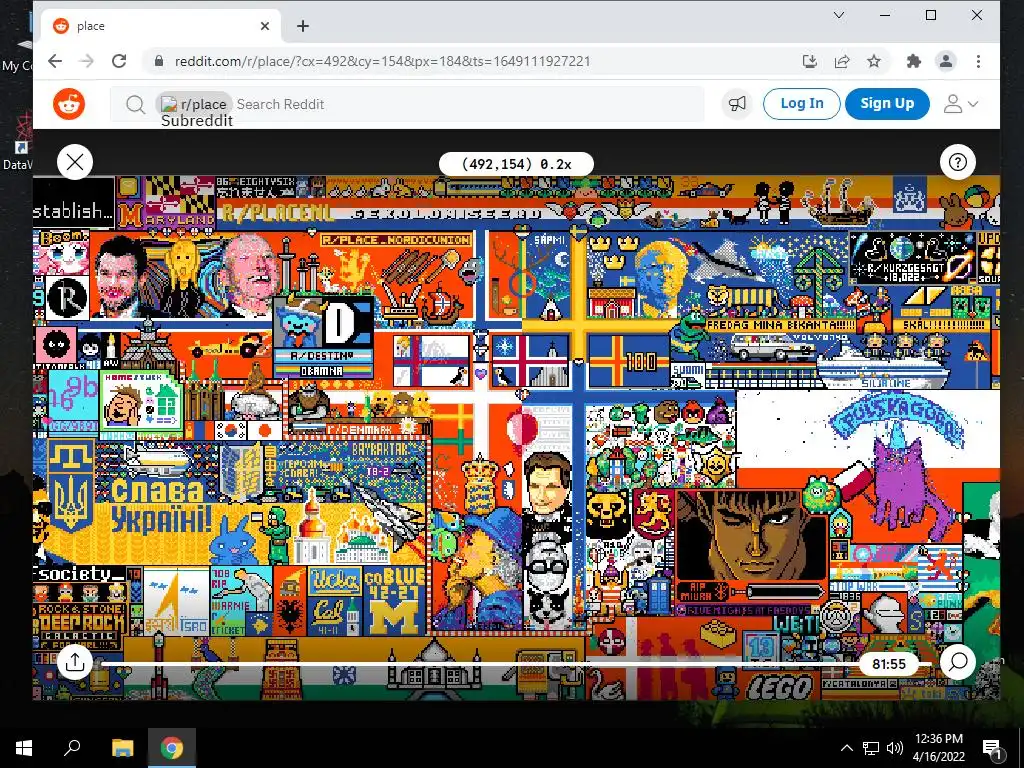This screenshot has height=768, width=1024.
Task: Click the share canvas icon
Action: click(x=75, y=662)
